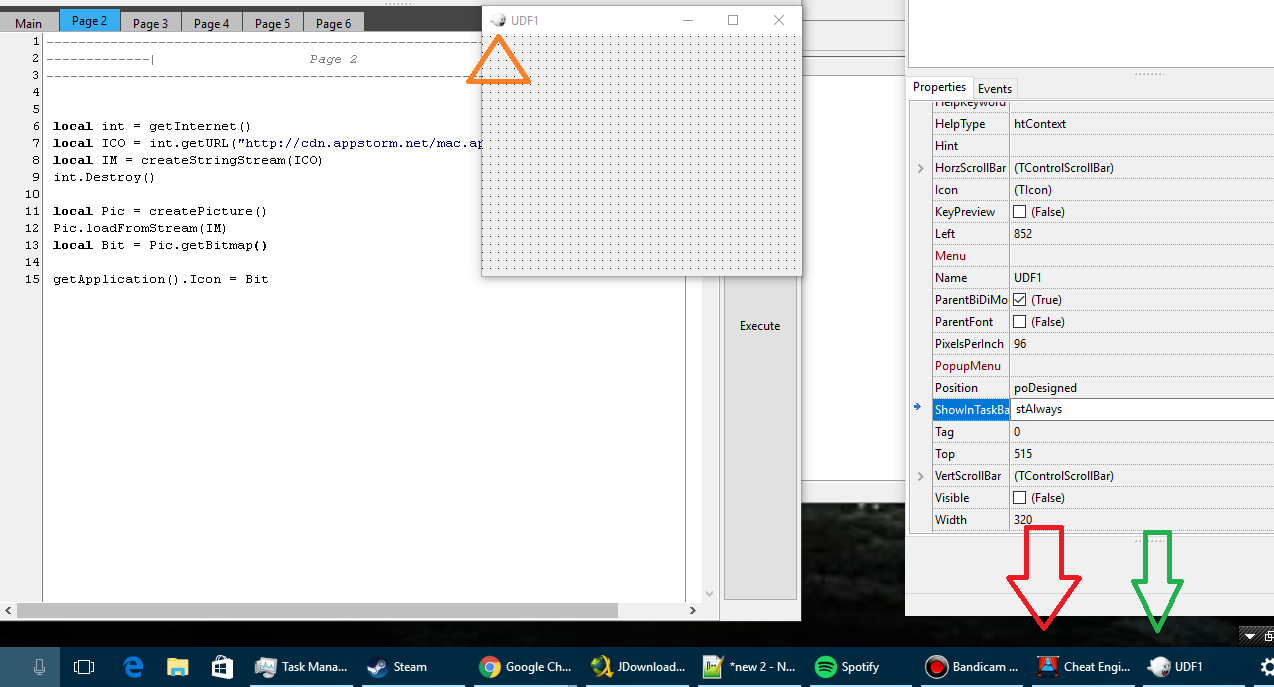Open JDownloader from the taskbar

(x=638, y=667)
